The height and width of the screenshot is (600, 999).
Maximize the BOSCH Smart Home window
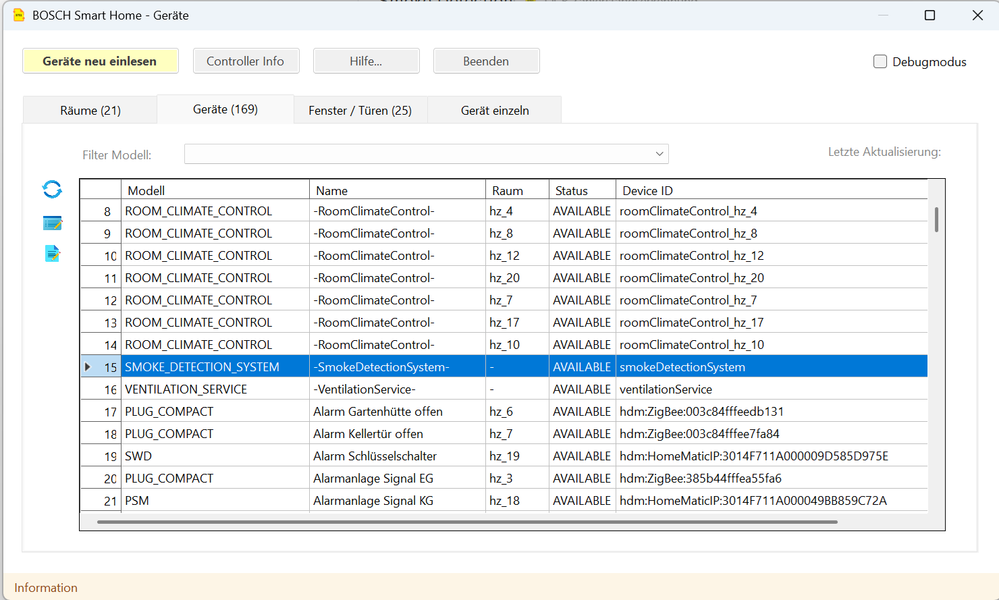[x=929, y=15]
